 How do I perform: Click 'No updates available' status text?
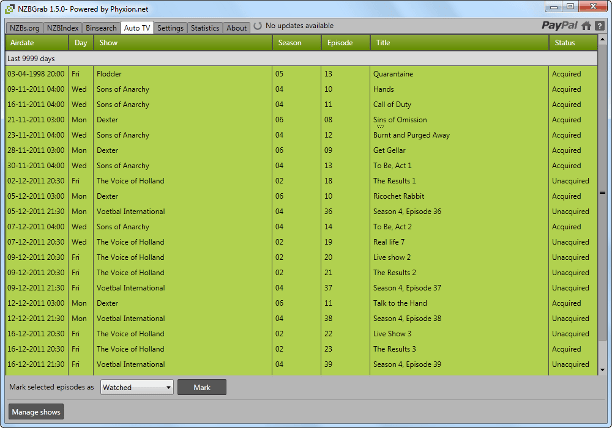point(299,26)
